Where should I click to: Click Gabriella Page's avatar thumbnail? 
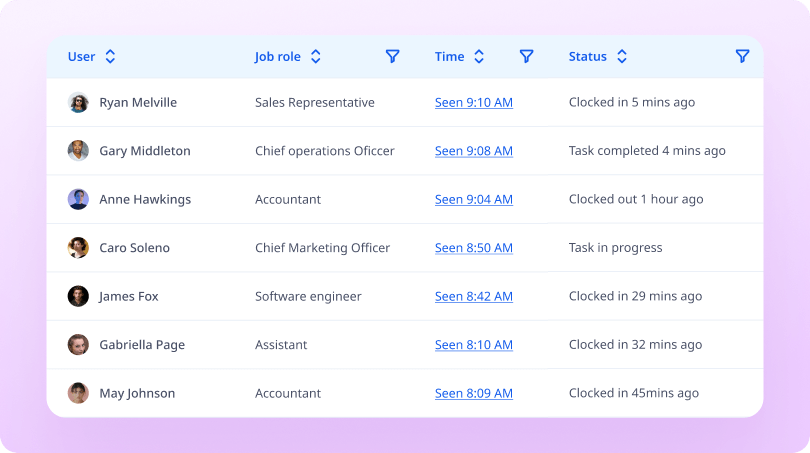tap(78, 345)
